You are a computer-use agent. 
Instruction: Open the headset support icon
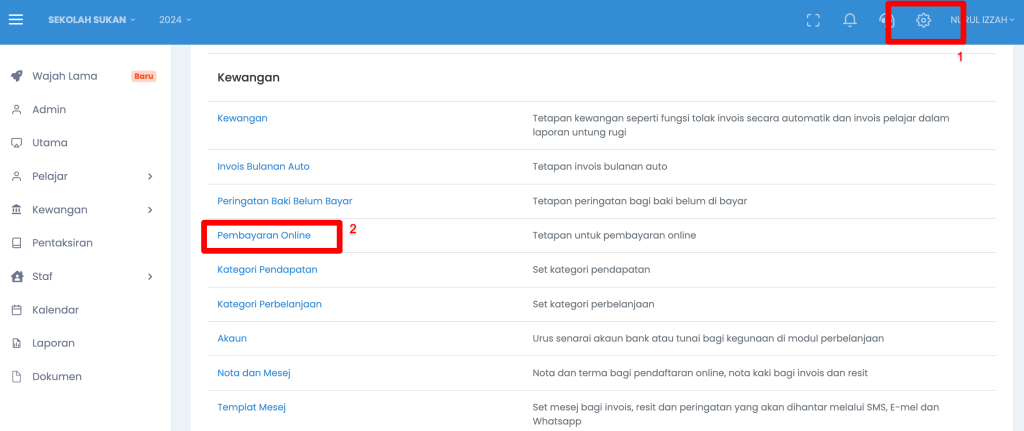[x=886, y=20]
